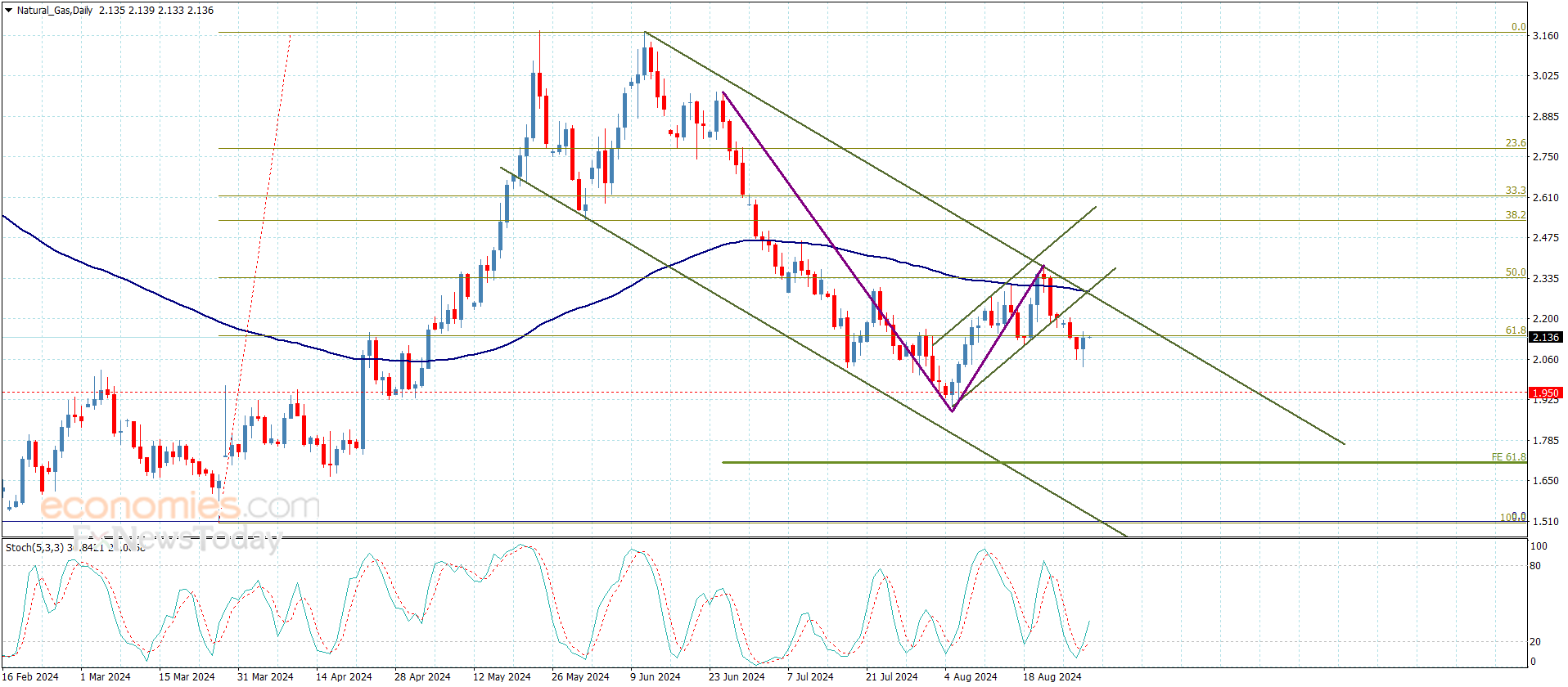Select the 50.0 Fibonacci level label
Screen dimensions: 1568x687
(1516, 272)
